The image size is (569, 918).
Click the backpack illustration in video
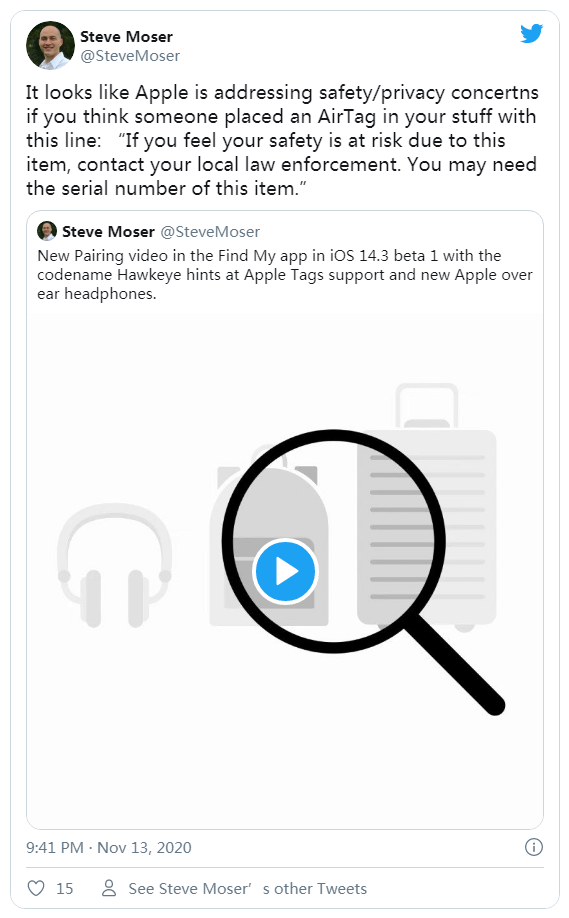pyautogui.click(x=269, y=536)
